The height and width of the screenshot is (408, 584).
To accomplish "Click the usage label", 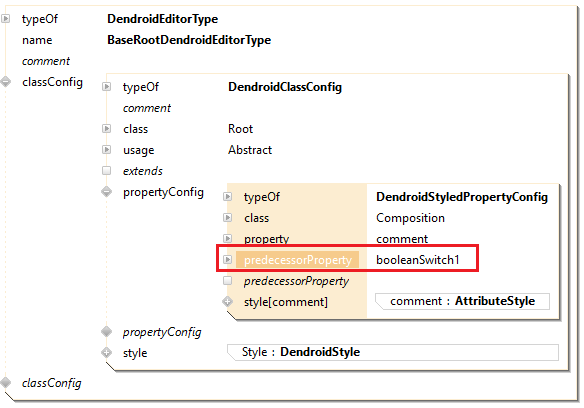I will (139, 150).
